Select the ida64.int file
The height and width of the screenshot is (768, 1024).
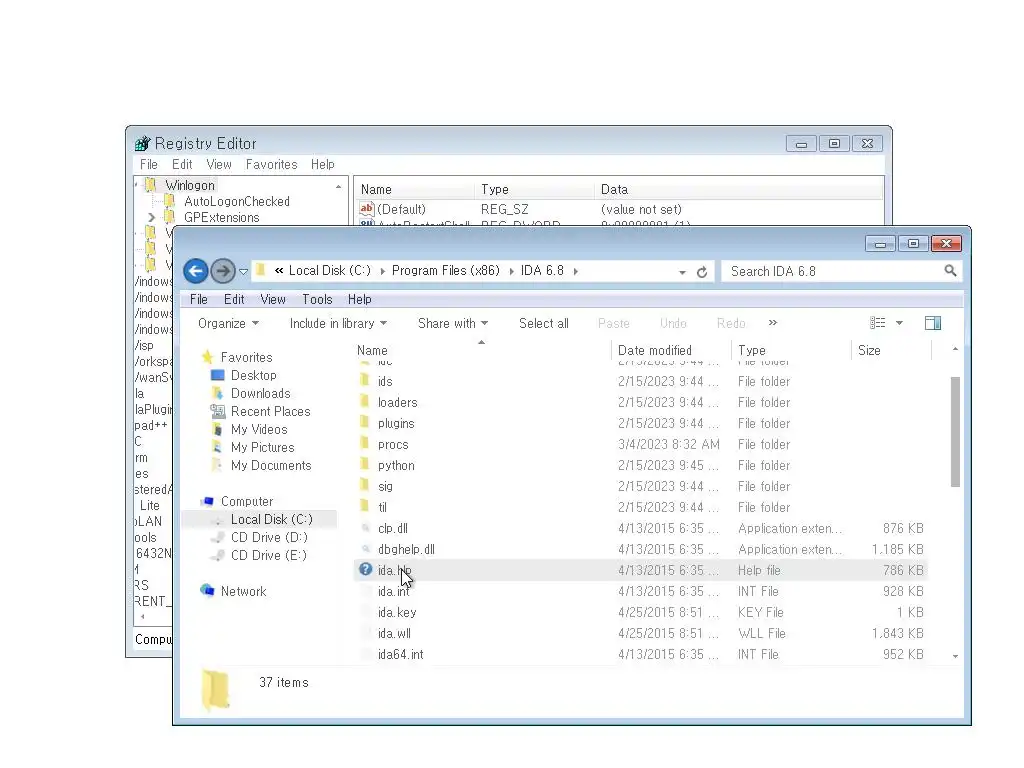pyautogui.click(x=400, y=654)
